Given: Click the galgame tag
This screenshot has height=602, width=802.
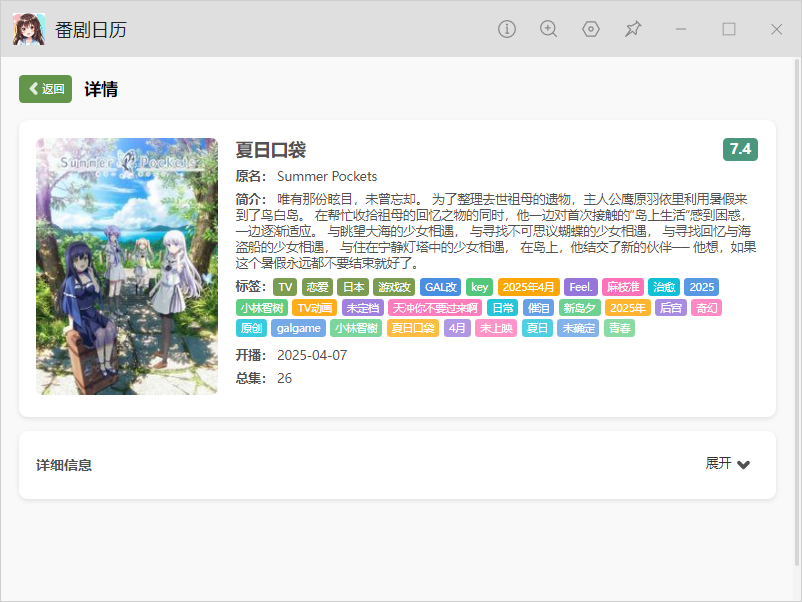Looking at the screenshot, I should [299, 328].
